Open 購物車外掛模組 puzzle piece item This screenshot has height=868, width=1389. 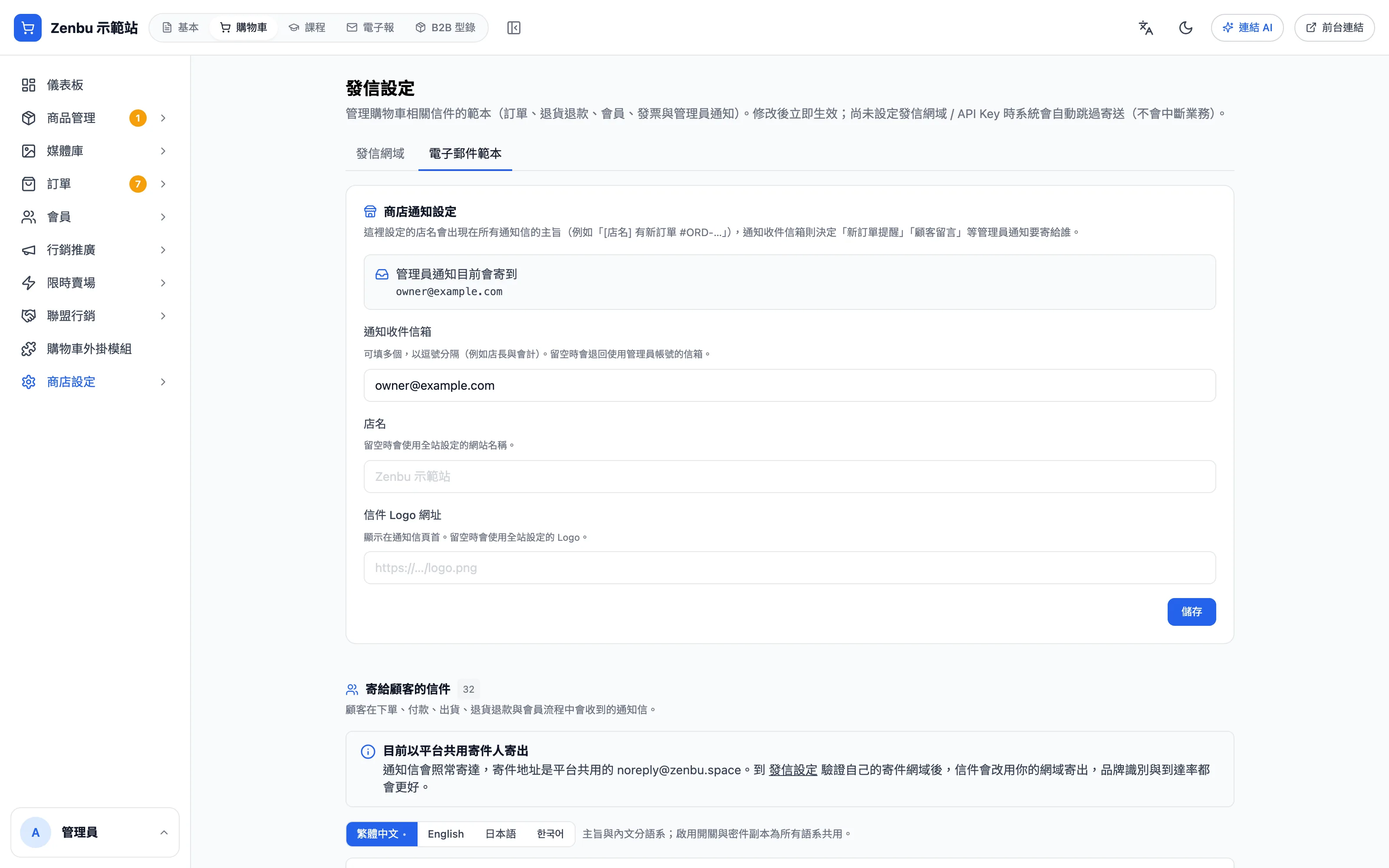pyautogui.click(x=95, y=349)
